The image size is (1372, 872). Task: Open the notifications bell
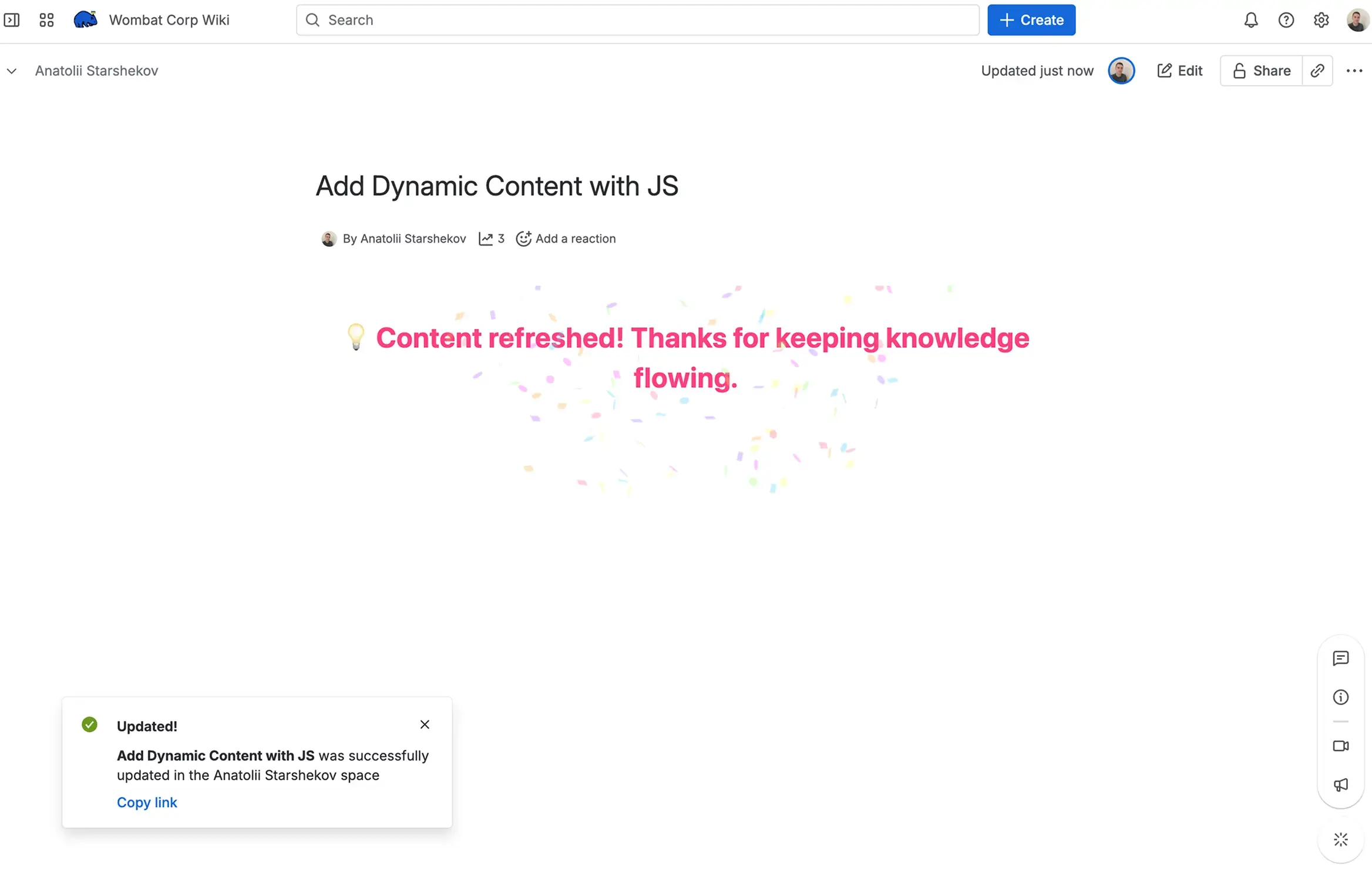pos(1251,20)
